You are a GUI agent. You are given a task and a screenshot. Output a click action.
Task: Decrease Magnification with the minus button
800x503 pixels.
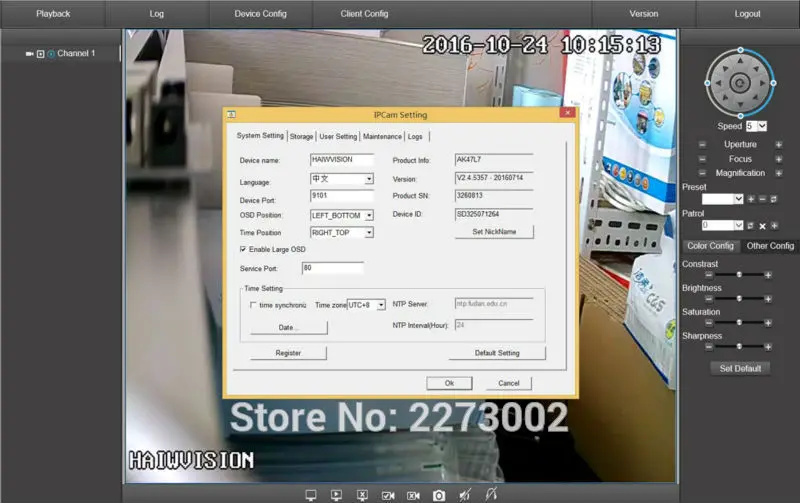point(703,173)
